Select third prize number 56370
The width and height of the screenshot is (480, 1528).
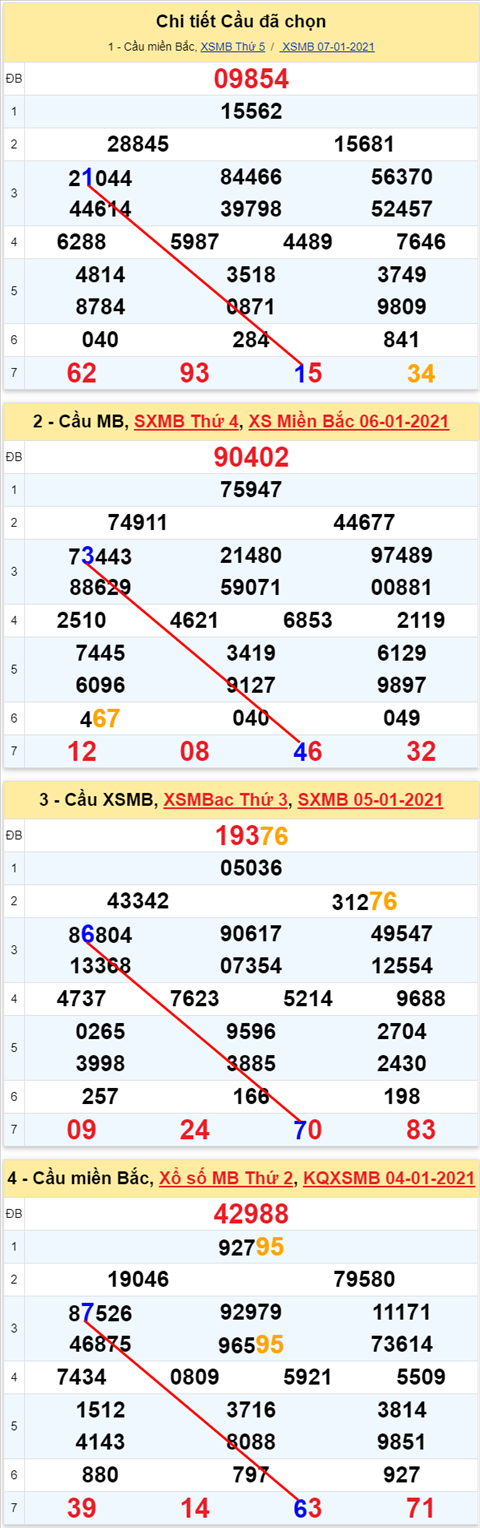(x=401, y=177)
